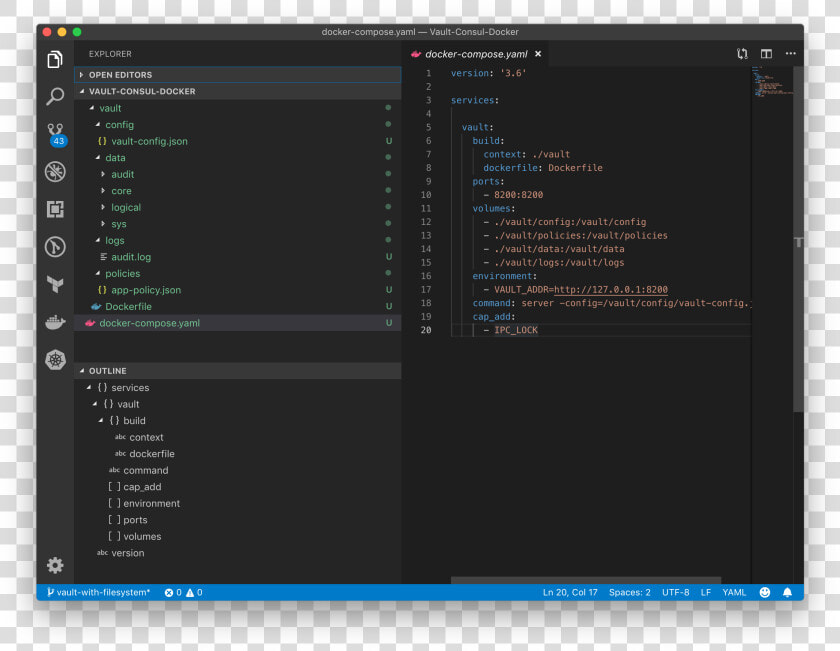Image resolution: width=840 pixels, height=651 pixels.
Task: Change file encoding UTF-8
Action: click(676, 592)
